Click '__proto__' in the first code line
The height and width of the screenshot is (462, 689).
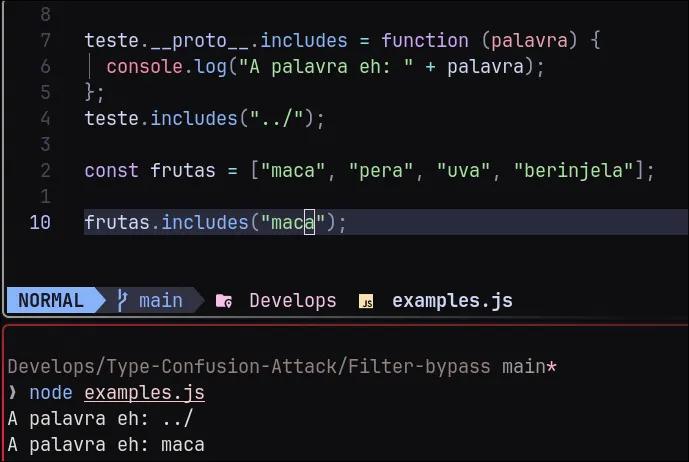pos(199,41)
